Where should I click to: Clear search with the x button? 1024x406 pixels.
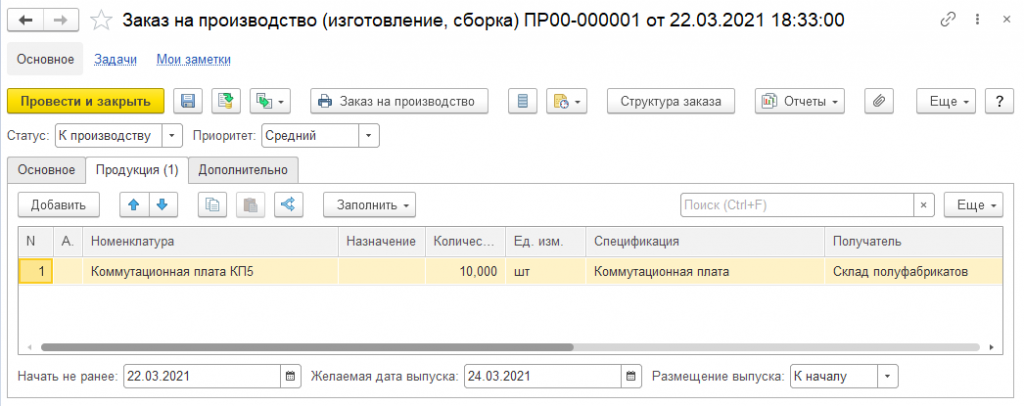[923, 204]
